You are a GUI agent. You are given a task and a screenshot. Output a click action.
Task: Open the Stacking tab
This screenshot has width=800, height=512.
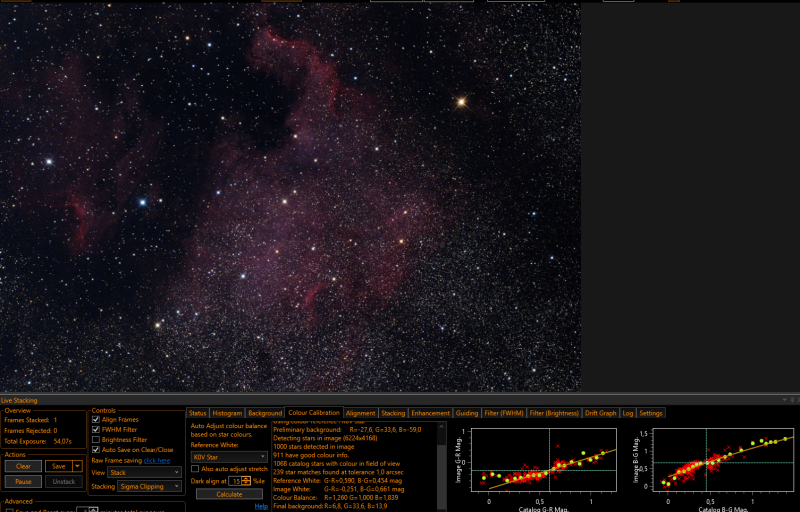pyautogui.click(x=393, y=413)
